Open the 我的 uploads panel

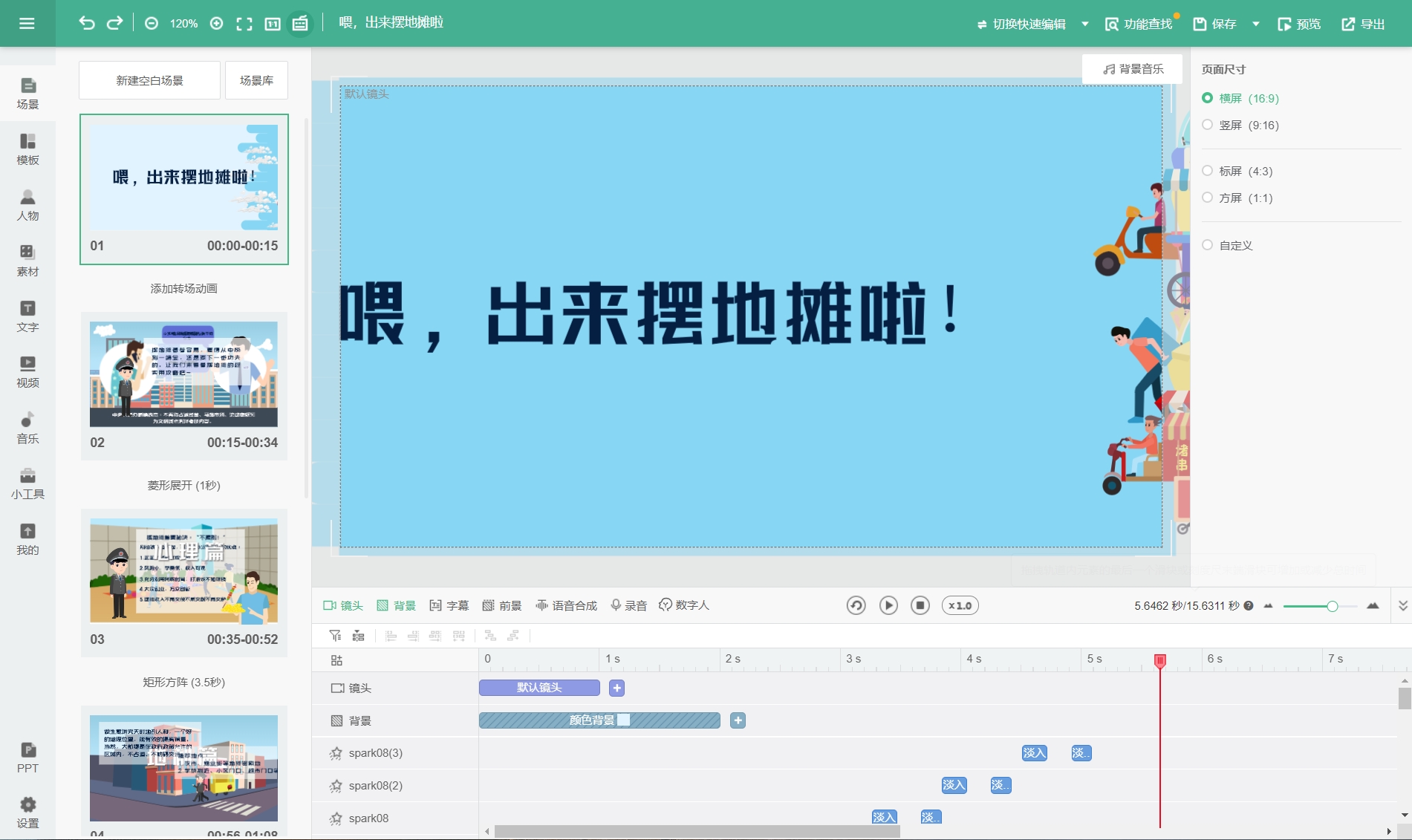click(x=27, y=539)
